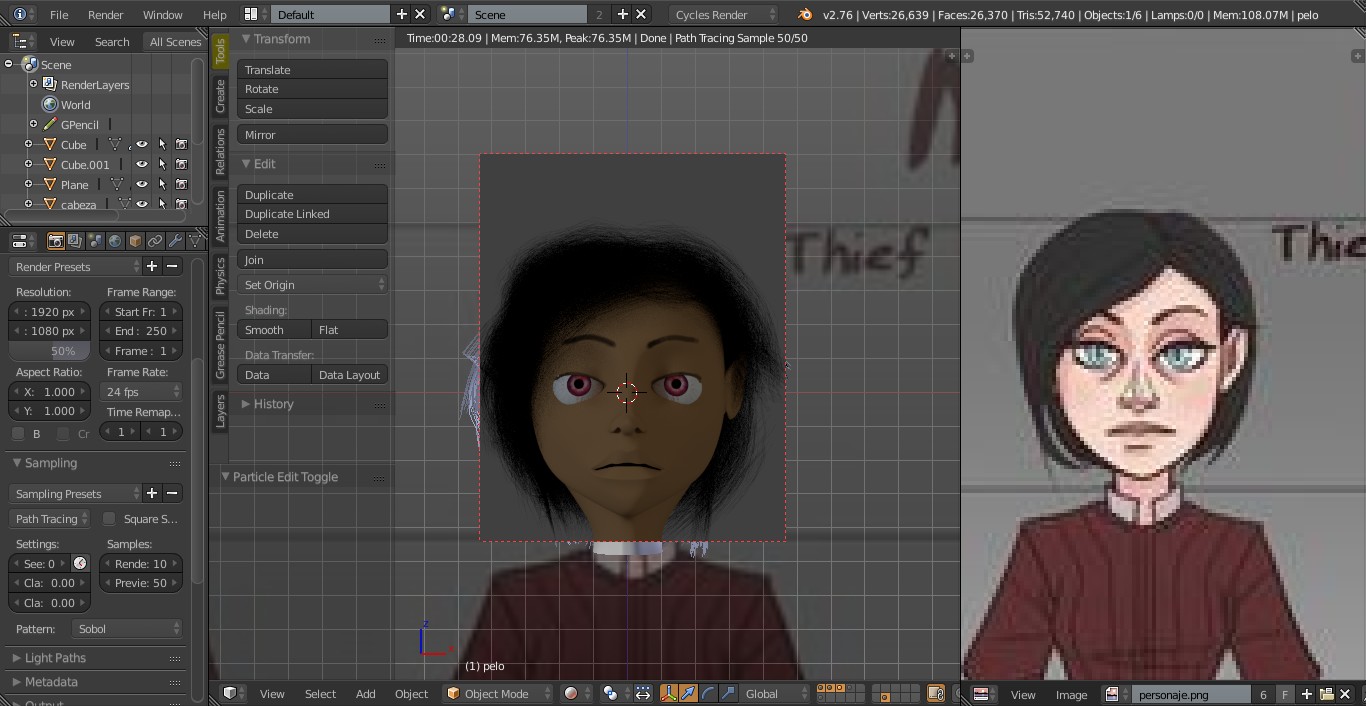Viewport: 1366px width, 706px height.
Task: Expand the Cube.001 tree item
Action: tap(29, 164)
